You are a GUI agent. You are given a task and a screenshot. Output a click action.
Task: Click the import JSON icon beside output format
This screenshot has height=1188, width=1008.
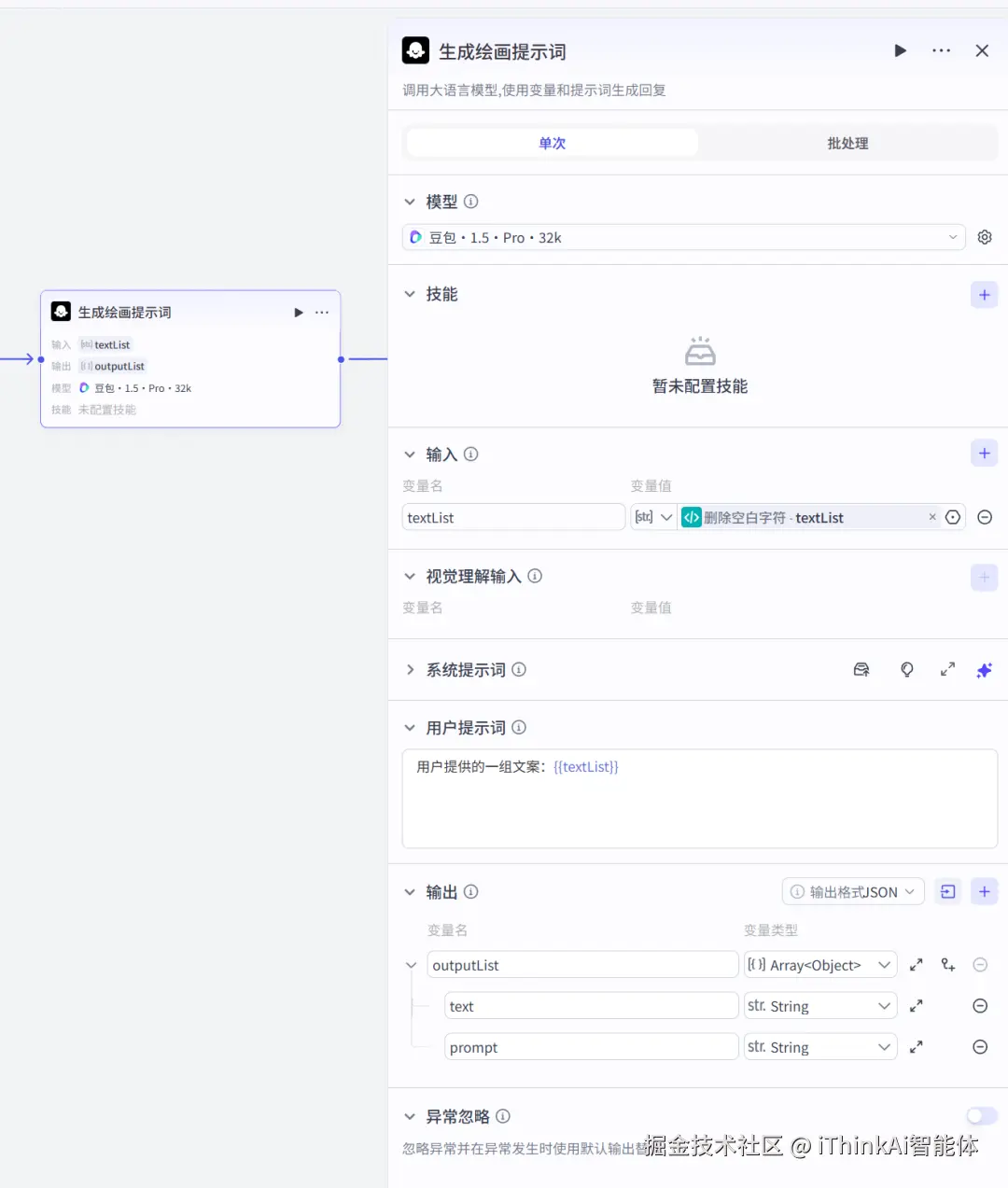[x=948, y=892]
